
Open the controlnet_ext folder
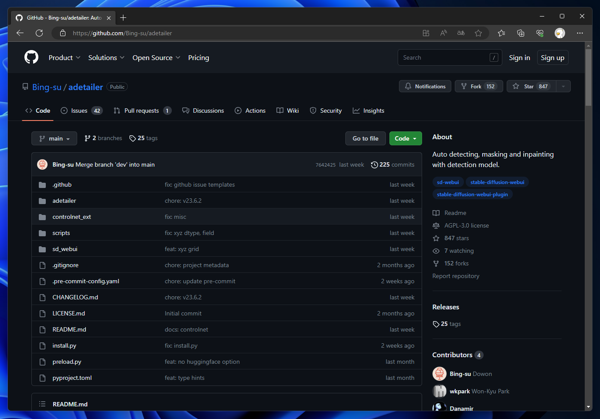[x=72, y=217]
